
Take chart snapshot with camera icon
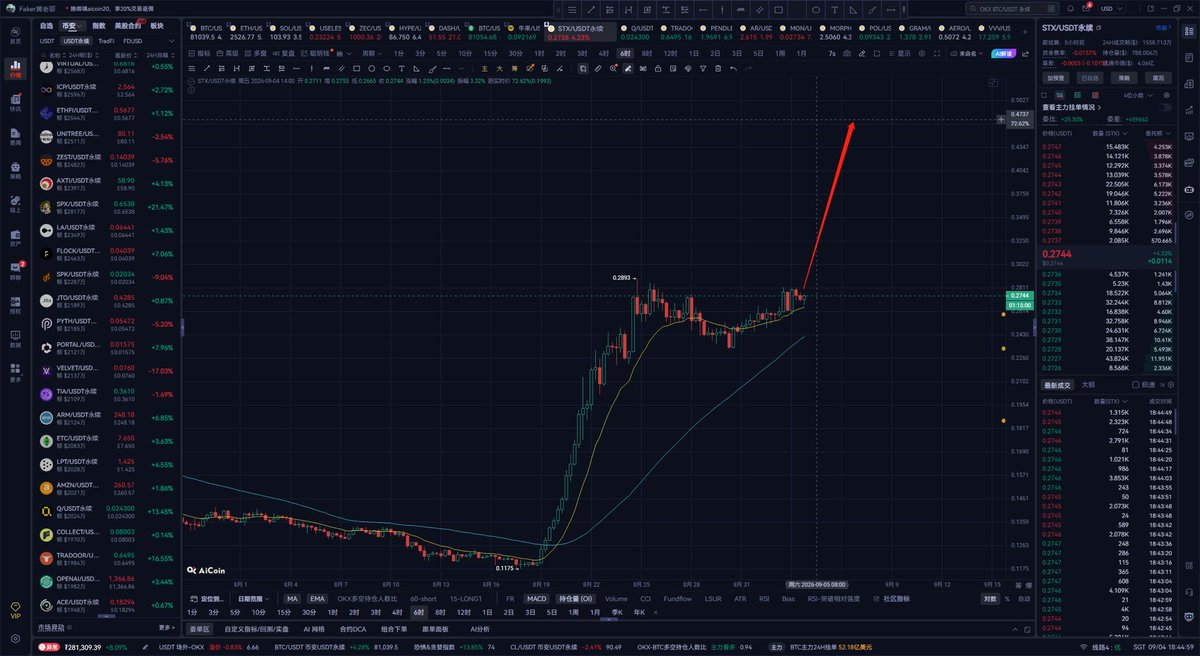(x=847, y=53)
